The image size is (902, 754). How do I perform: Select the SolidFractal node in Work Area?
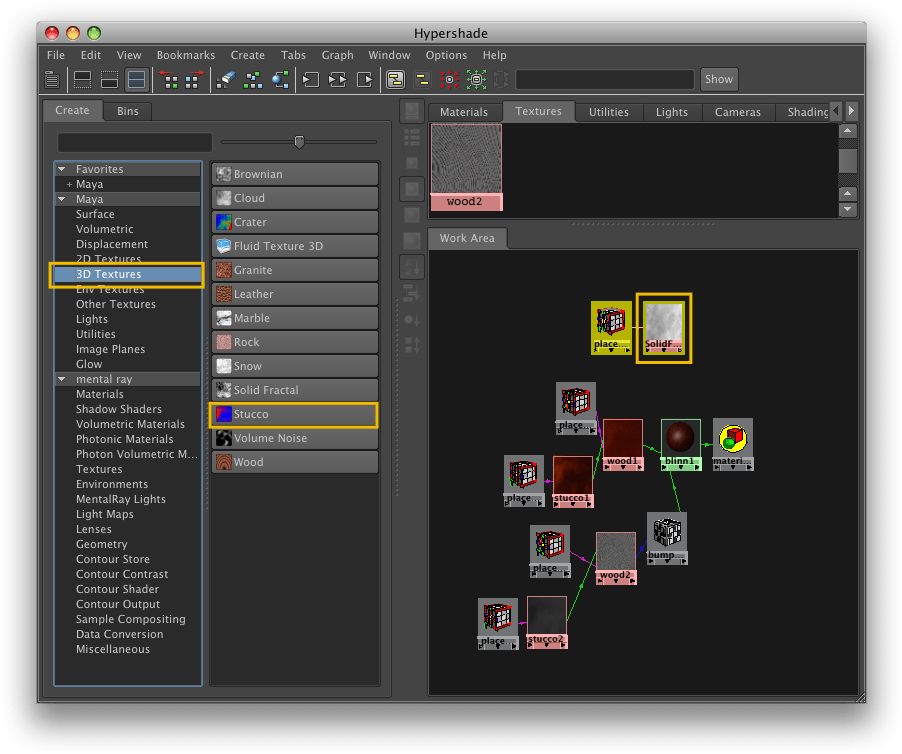[664, 327]
